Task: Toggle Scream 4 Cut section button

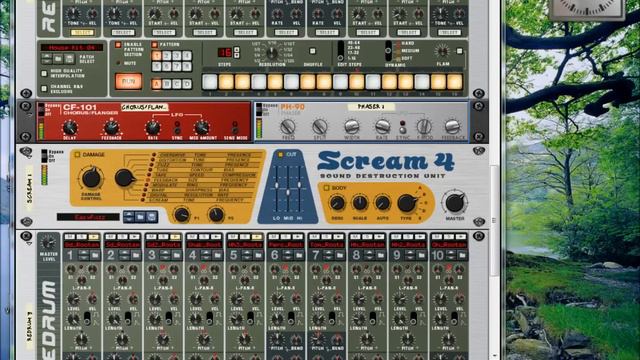Action: 280,155
